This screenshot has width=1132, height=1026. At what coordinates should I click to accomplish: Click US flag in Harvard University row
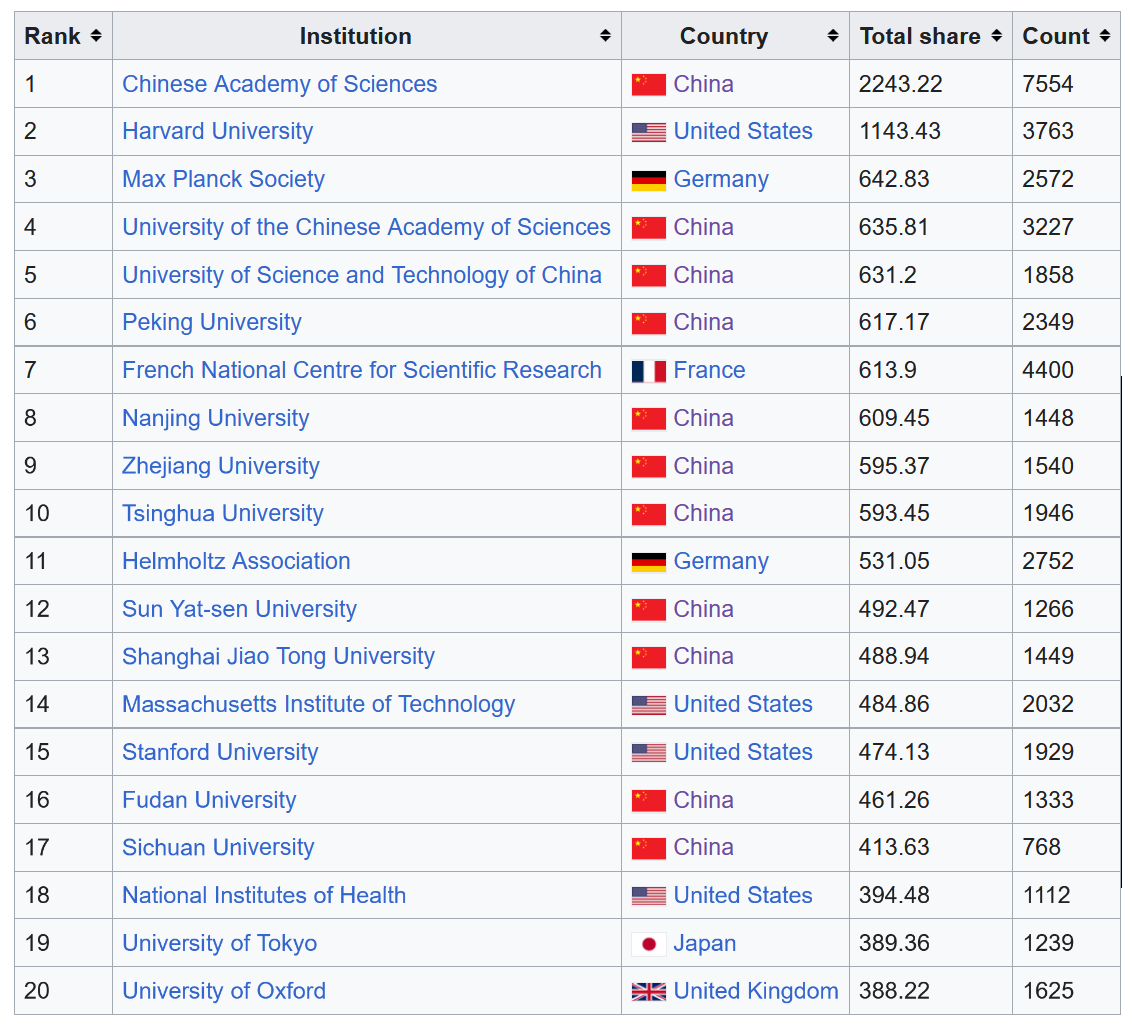tap(648, 132)
